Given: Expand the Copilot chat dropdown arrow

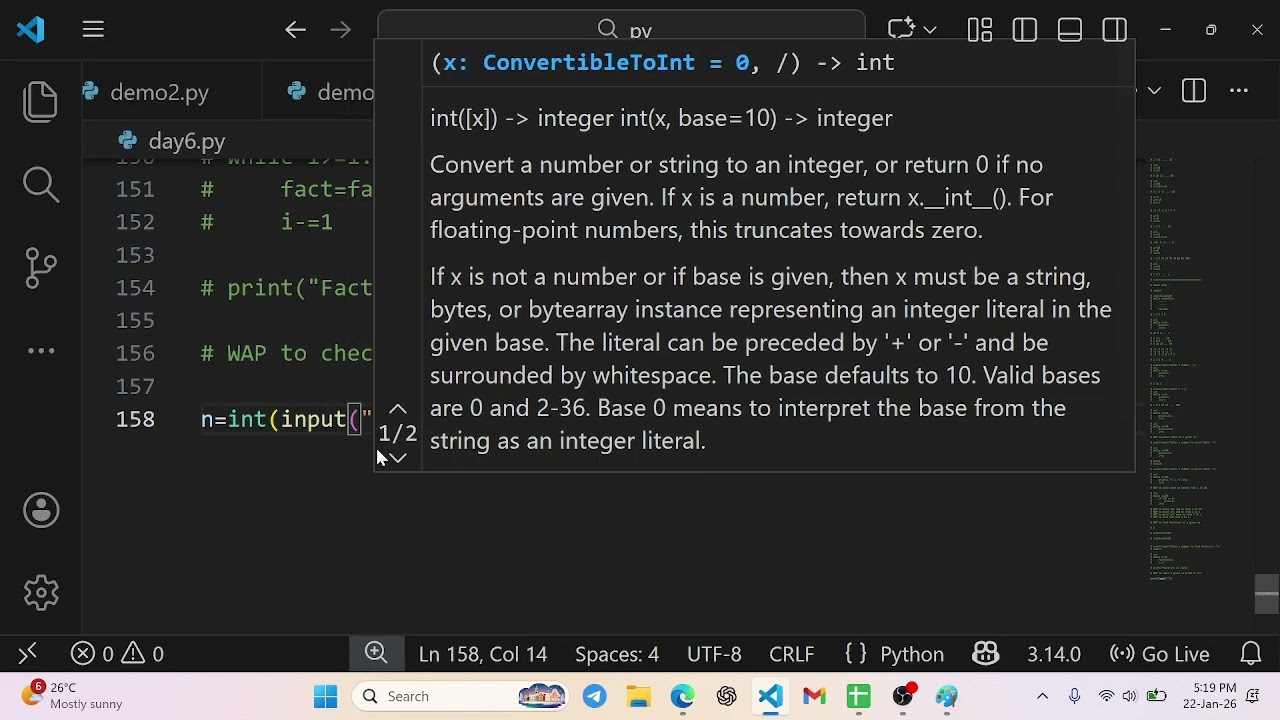Looking at the screenshot, I should (930, 30).
